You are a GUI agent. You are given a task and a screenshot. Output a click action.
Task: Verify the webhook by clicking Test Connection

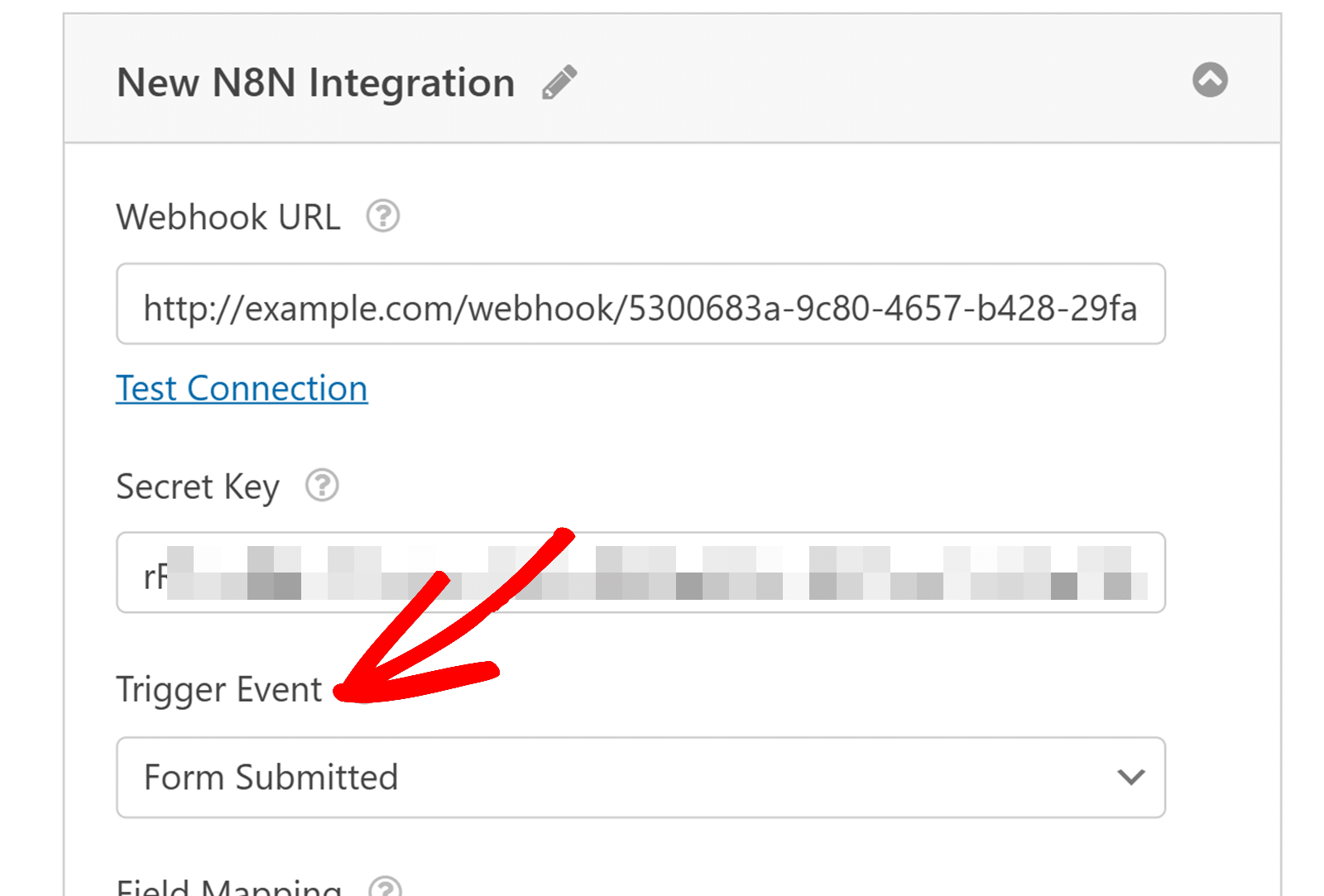click(x=242, y=387)
